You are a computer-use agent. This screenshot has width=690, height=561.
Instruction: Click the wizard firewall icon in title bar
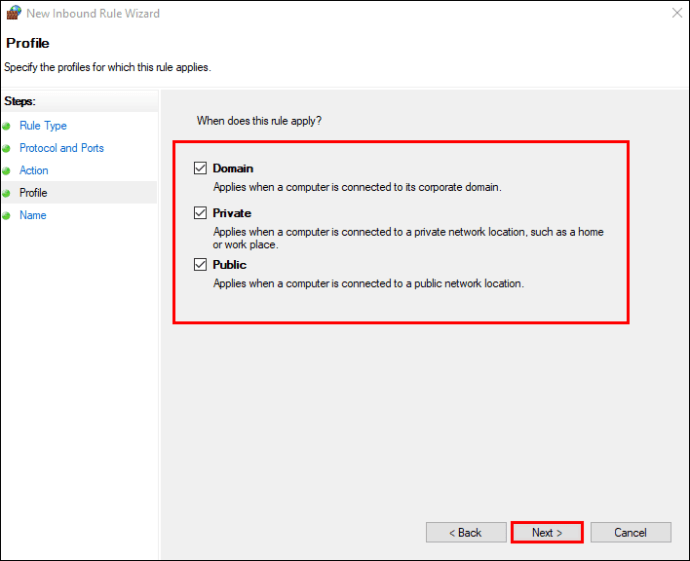[x=14, y=14]
